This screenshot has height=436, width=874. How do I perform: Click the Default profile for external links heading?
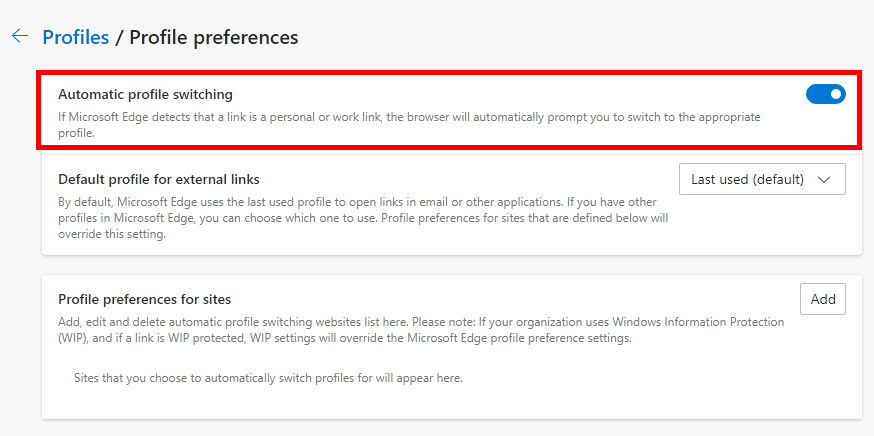tap(159, 179)
